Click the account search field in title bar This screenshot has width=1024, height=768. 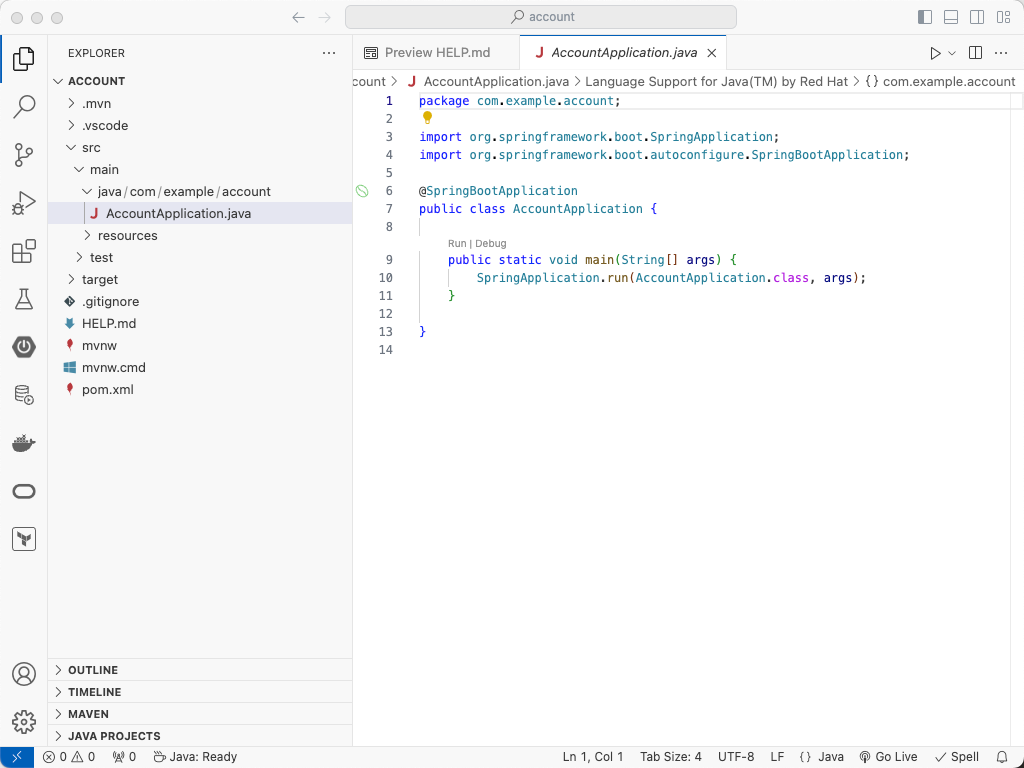541,17
